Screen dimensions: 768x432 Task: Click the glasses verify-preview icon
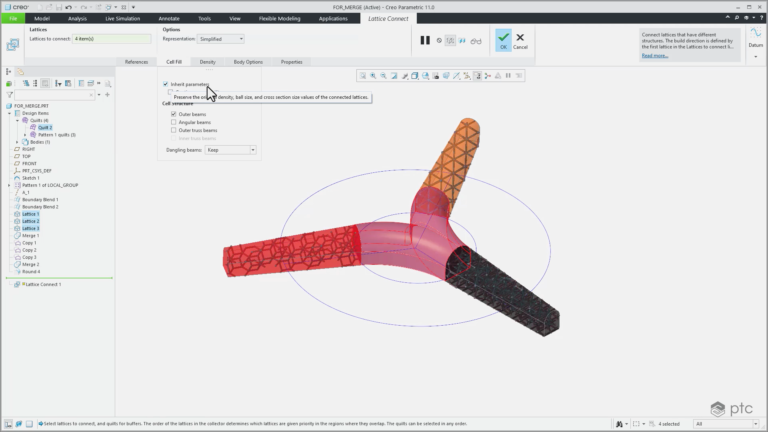tap(476, 41)
